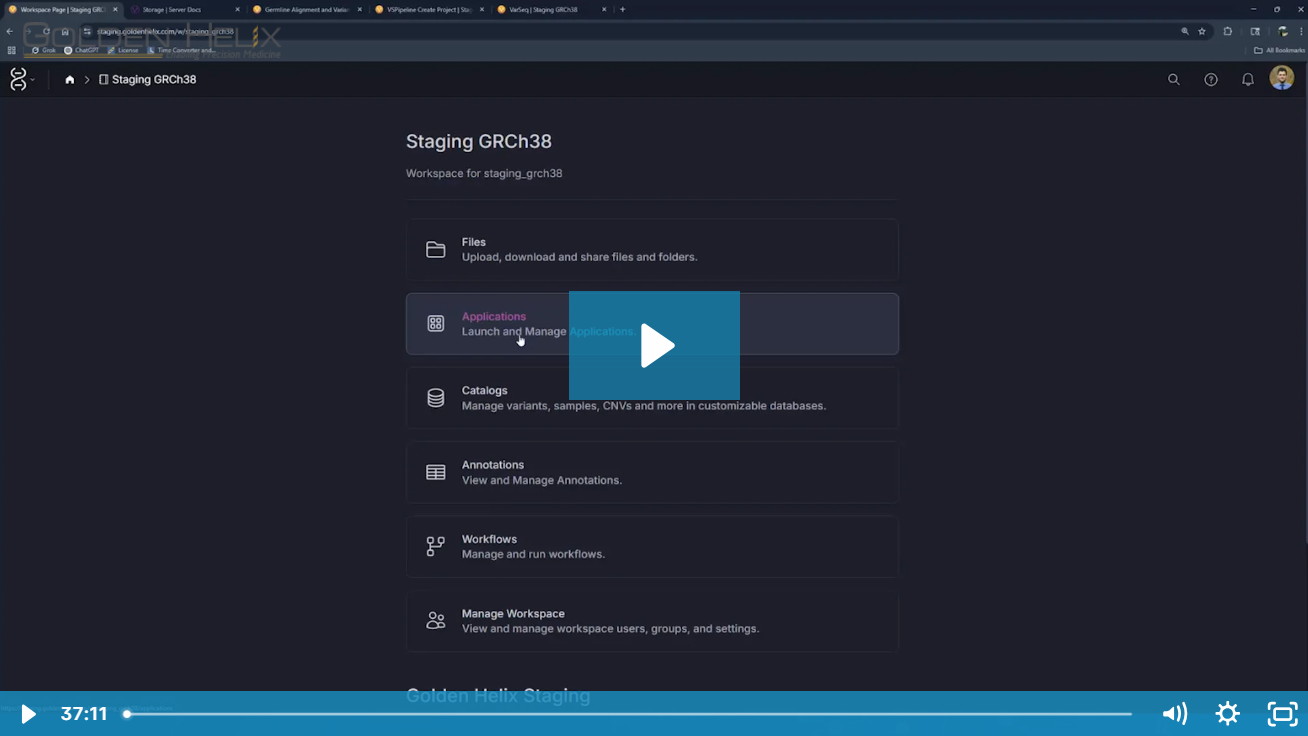
Task: Open the Files card title
Action: [x=474, y=242]
